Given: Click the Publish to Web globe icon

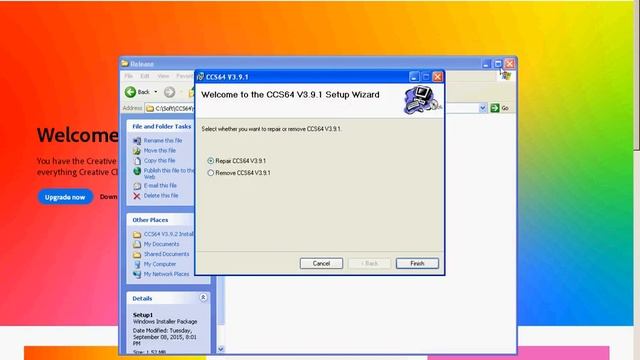Looking at the screenshot, I should click(x=137, y=171).
